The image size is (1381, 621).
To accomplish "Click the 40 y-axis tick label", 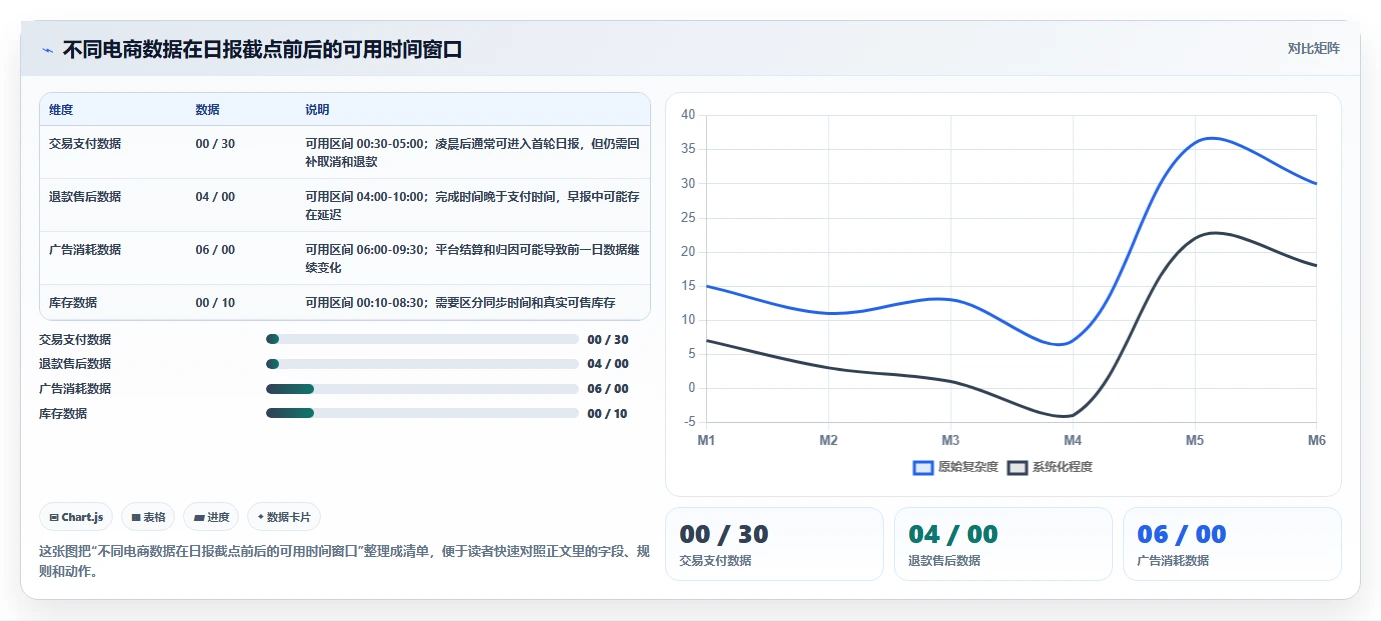I will click(x=687, y=115).
